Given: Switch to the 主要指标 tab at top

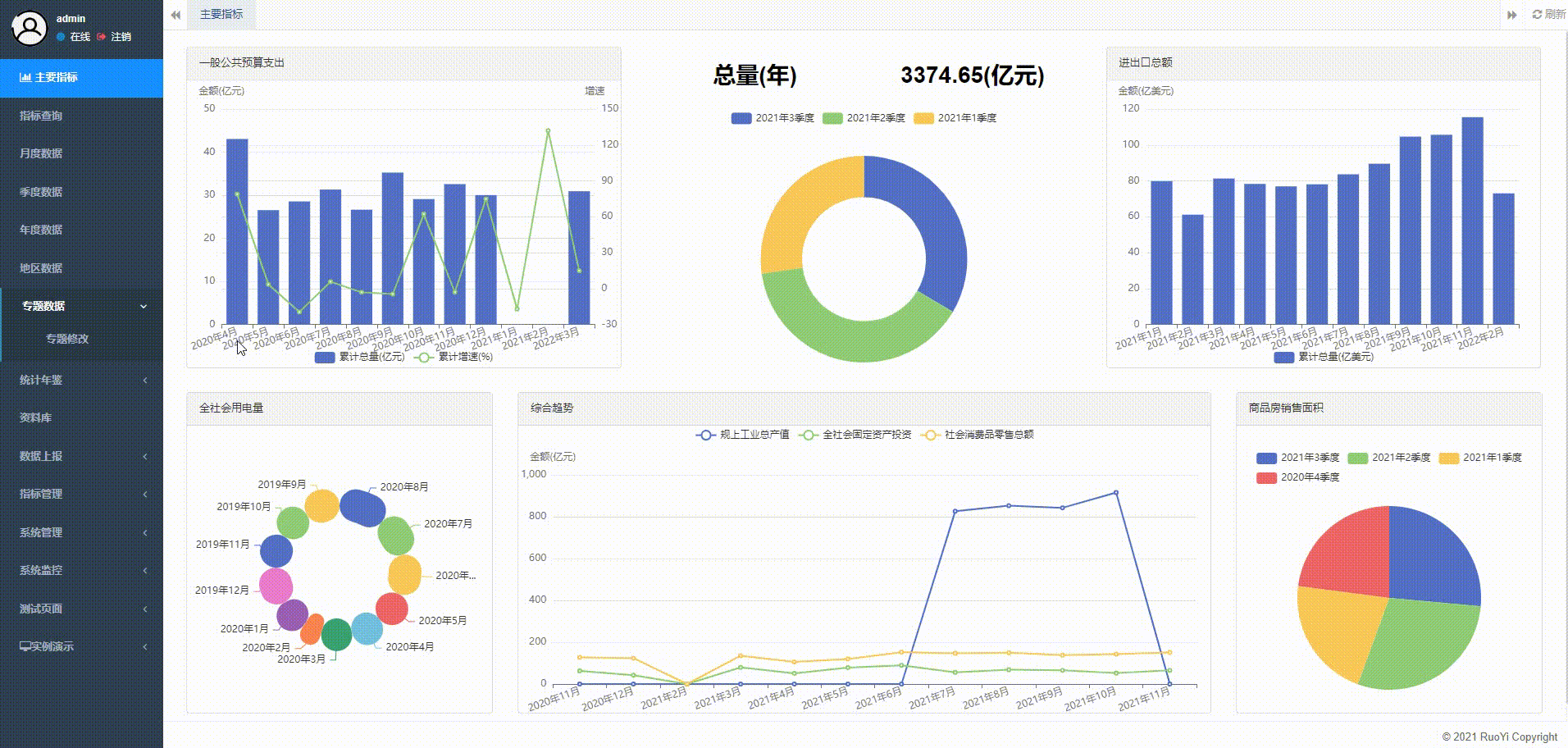Looking at the screenshot, I should (221, 15).
